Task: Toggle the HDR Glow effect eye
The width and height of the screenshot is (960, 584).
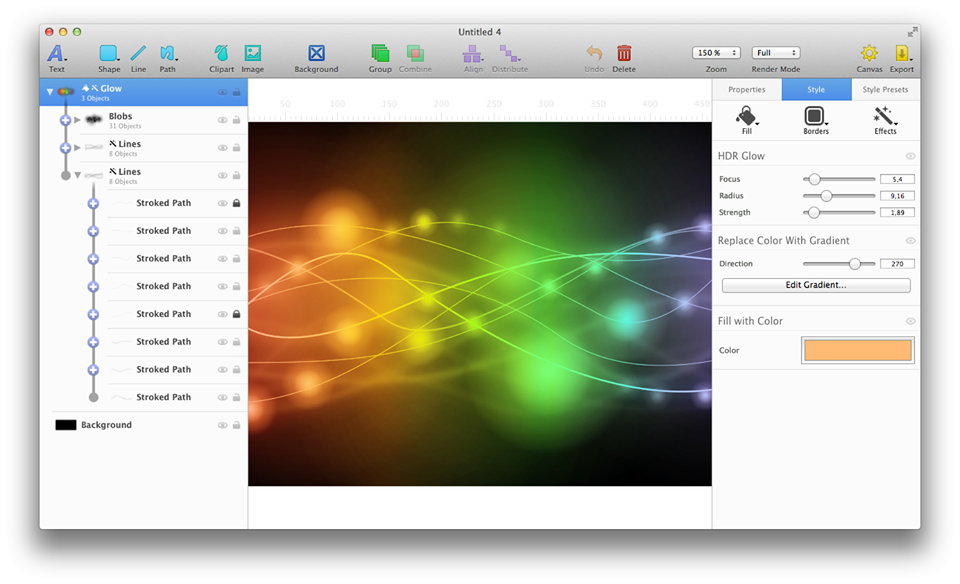Action: [x=910, y=156]
